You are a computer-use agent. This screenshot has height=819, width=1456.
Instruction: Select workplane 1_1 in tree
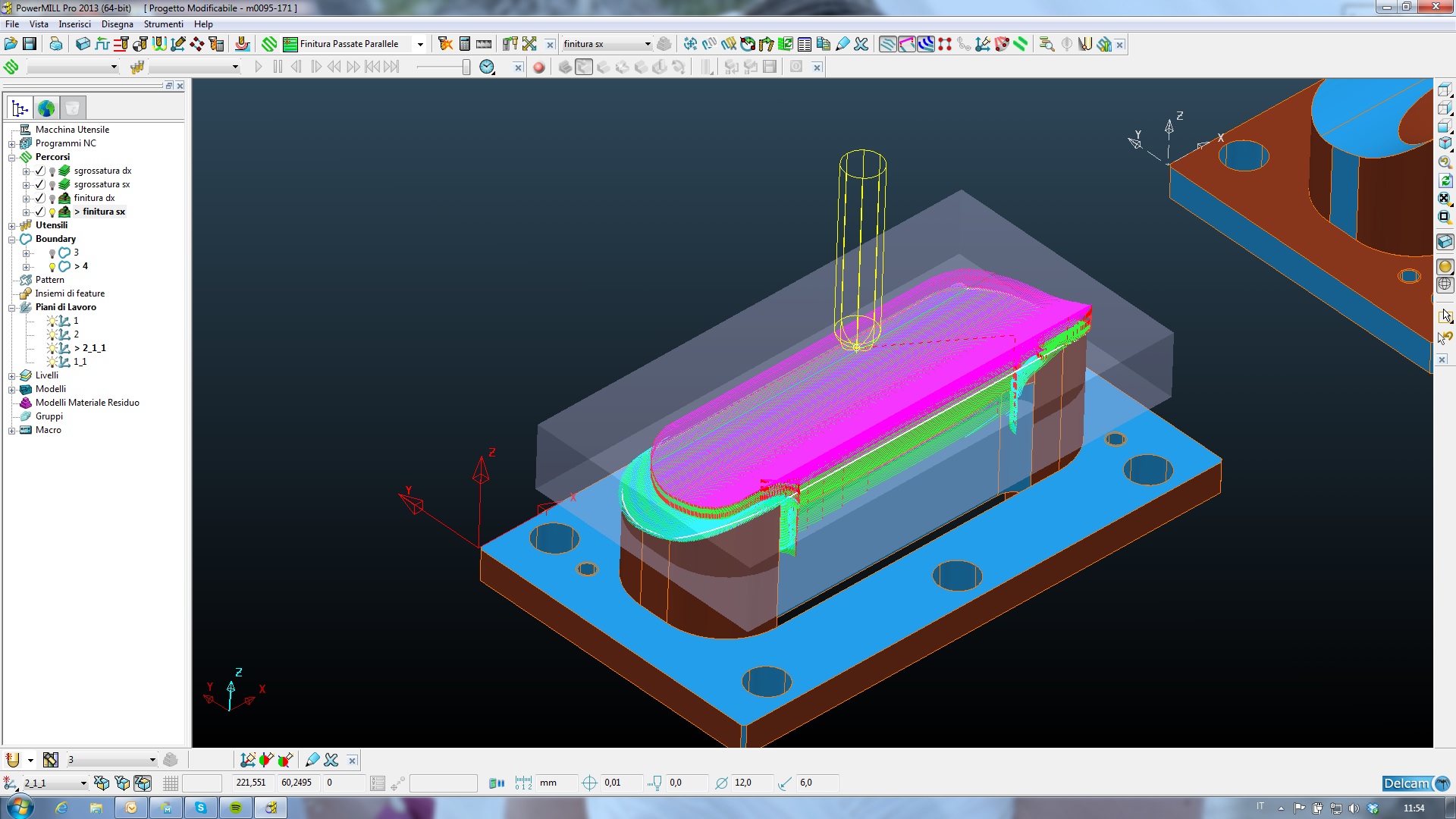click(x=80, y=362)
